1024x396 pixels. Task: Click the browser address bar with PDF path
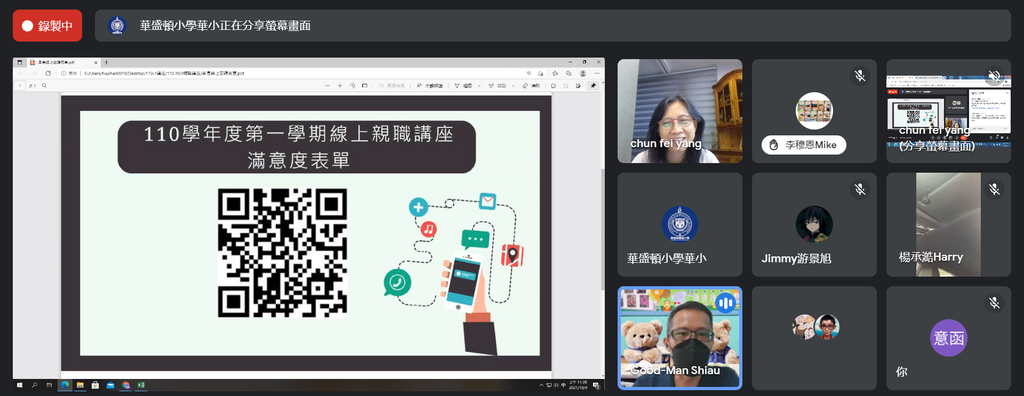(x=294, y=73)
